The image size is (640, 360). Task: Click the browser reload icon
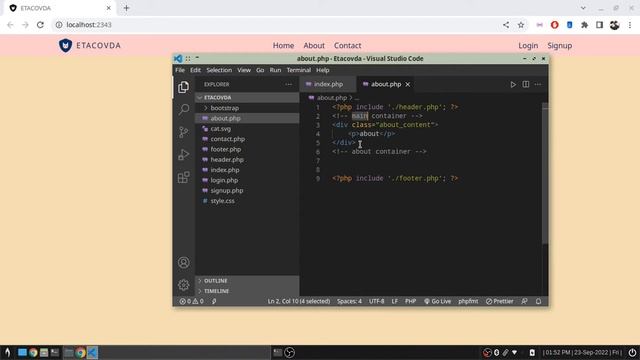coord(40,25)
